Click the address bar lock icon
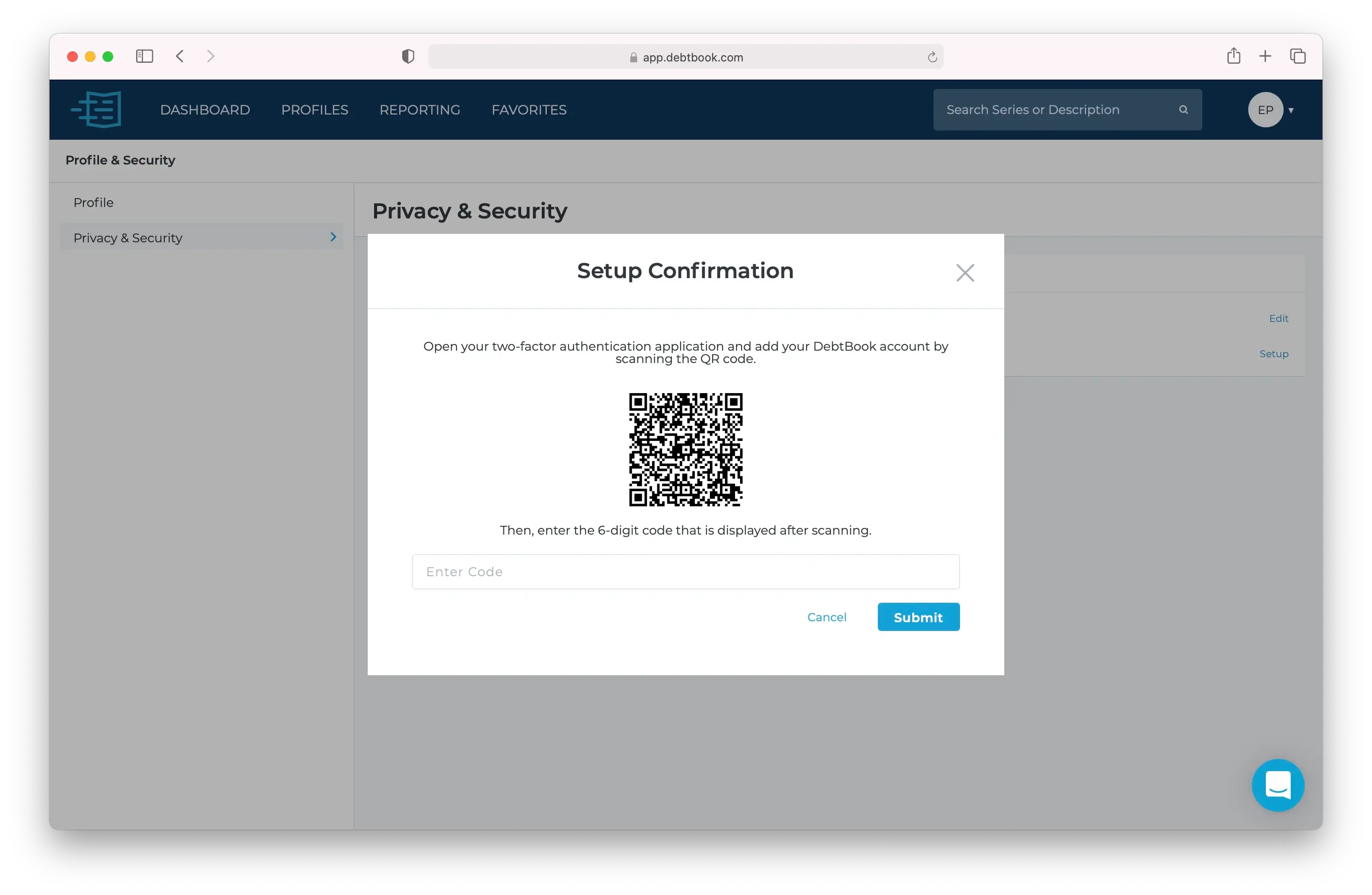Screen dimensions: 1372x895 tap(633, 57)
